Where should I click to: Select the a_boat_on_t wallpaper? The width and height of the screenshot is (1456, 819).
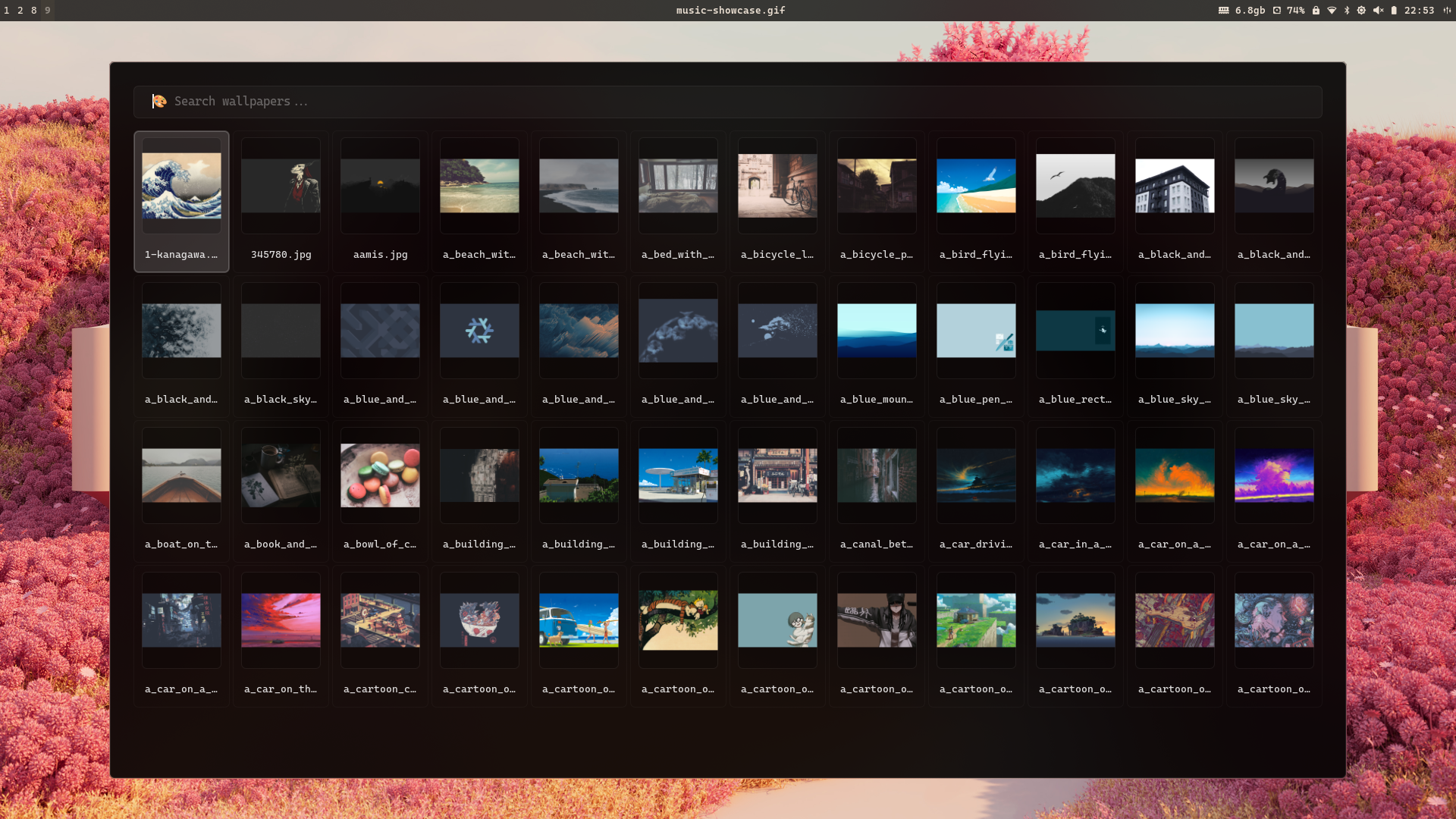pyautogui.click(x=181, y=491)
